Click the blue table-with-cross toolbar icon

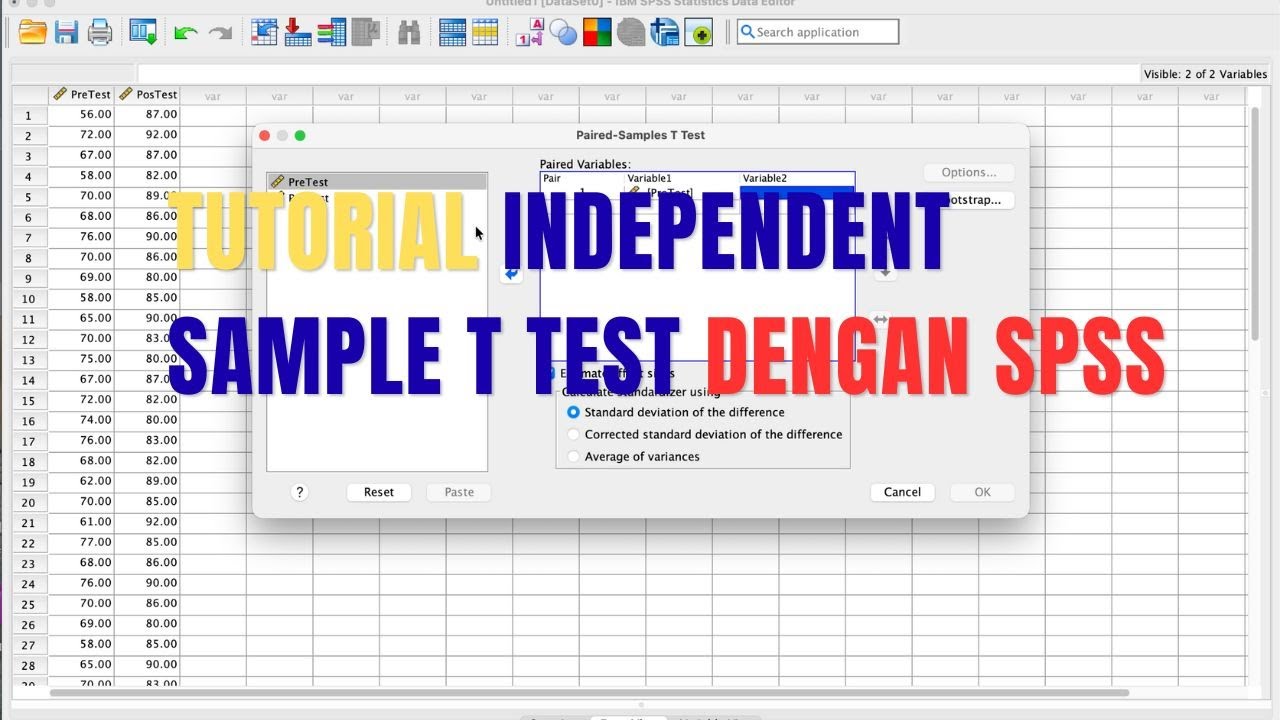click(x=665, y=33)
